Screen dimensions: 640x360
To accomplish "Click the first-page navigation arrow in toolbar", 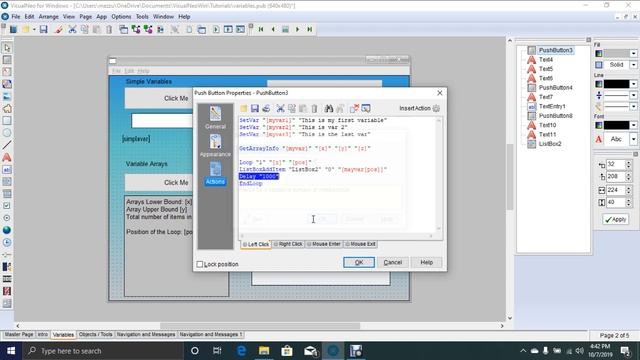I will click(261, 29).
